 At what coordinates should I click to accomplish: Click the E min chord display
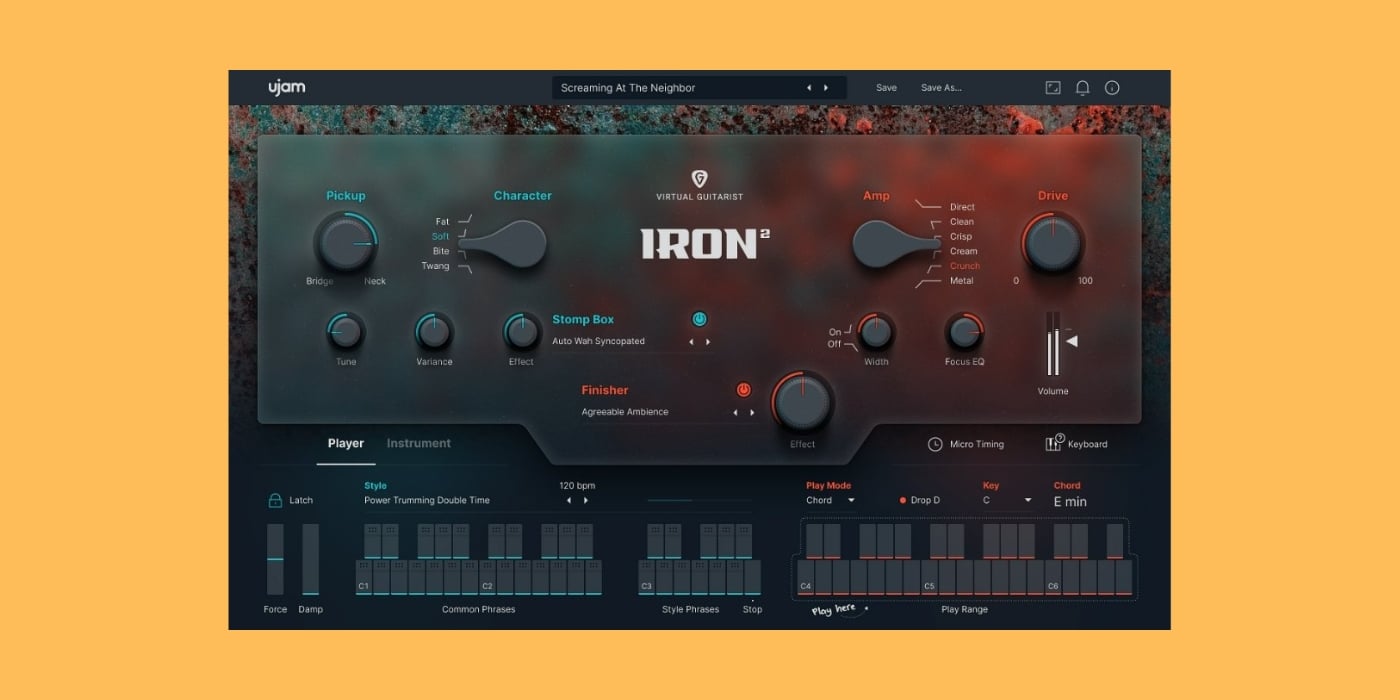[x=1070, y=502]
